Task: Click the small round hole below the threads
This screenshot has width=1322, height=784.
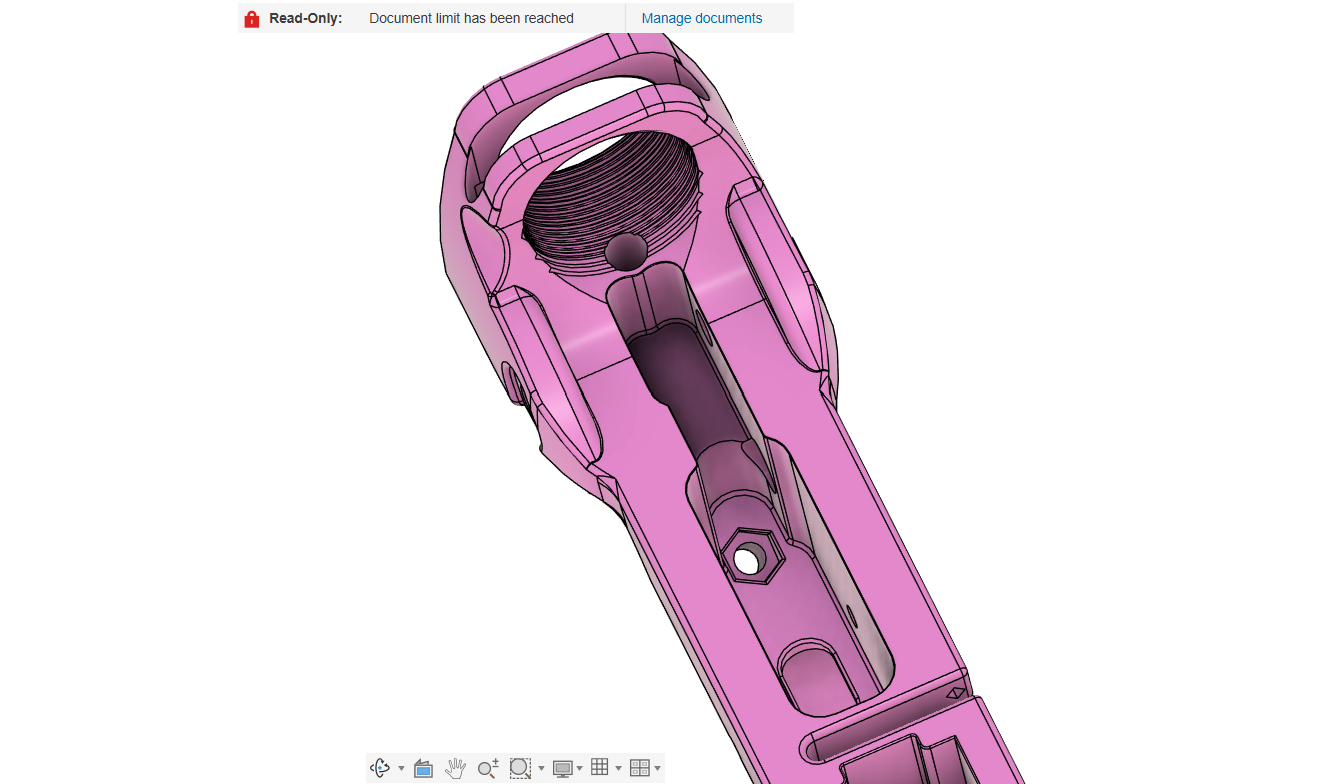Action: coord(627,252)
